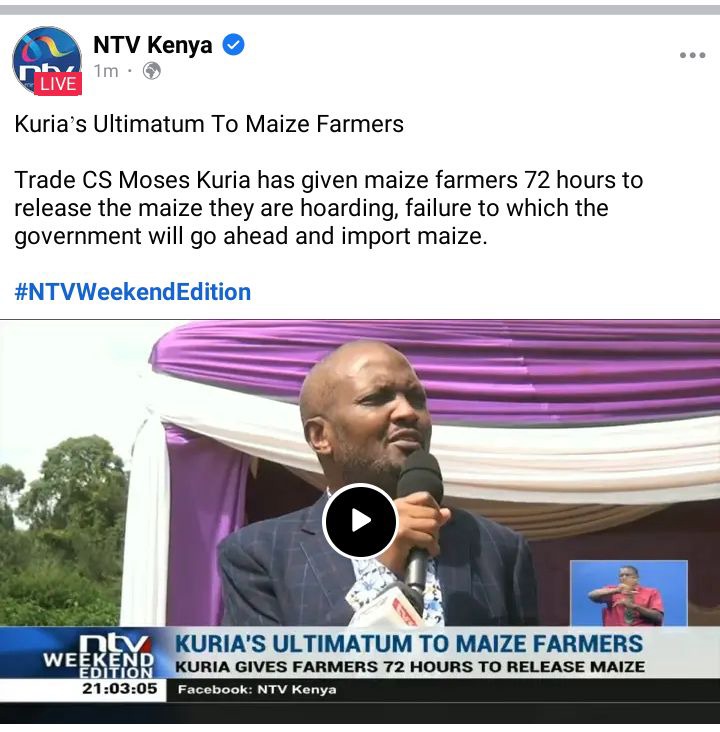This screenshot has width=720, height=732.
Task: Click the 21:03:05 on-screen clock
Action: (120, 689)
